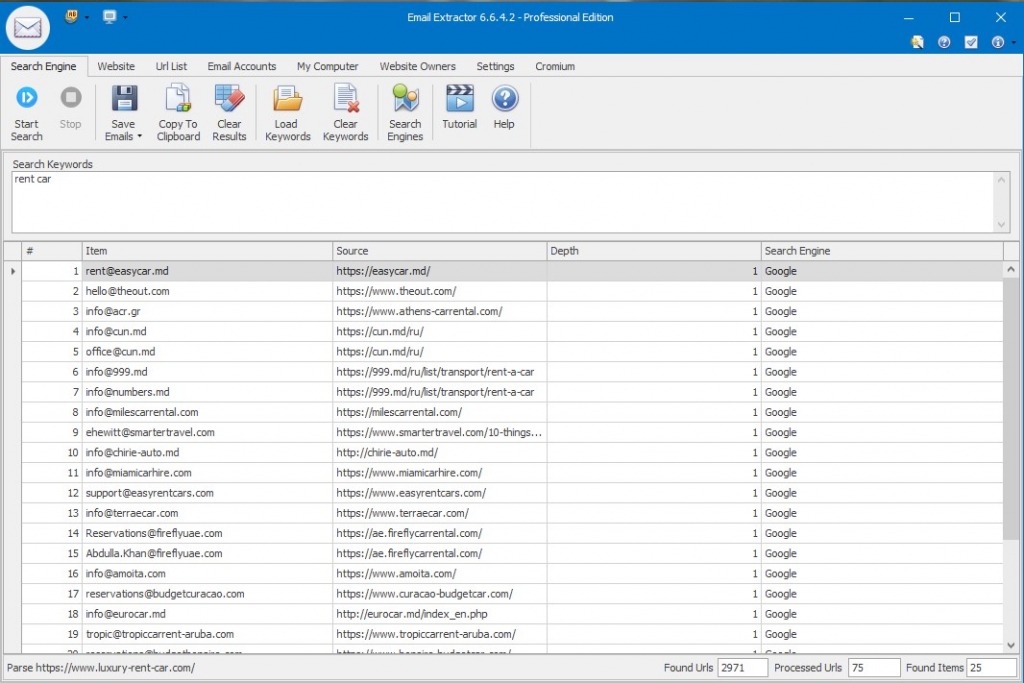The width and height of the screenshot is (1024, 683).
Task: Click Clear Keywords icon
Action: pos(345,113)
